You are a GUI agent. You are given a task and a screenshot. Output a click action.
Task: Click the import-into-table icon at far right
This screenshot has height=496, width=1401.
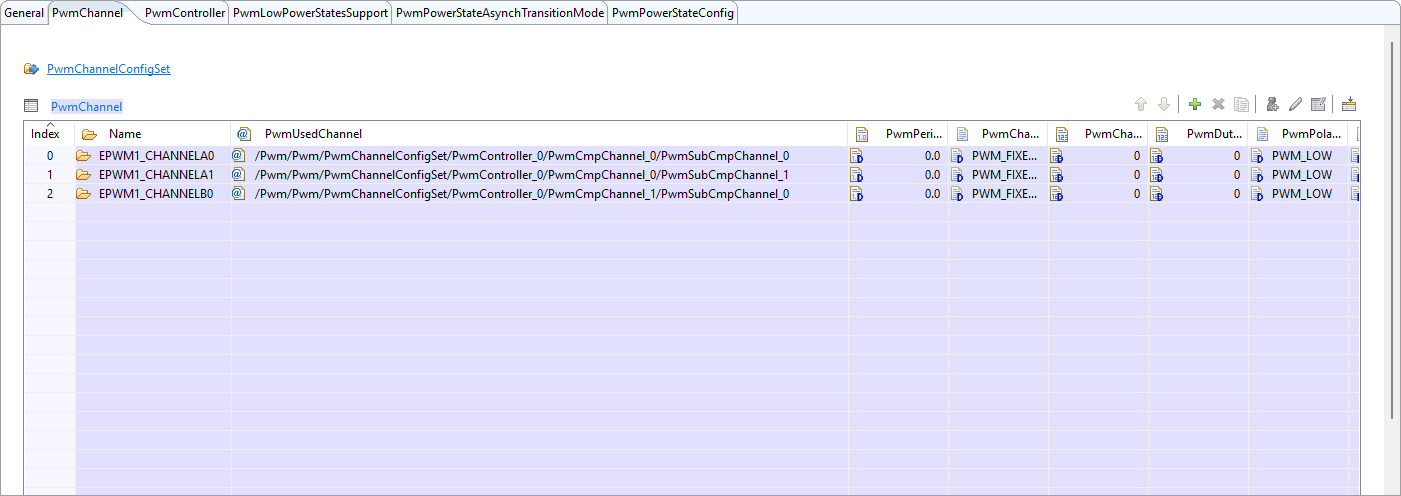[x=1349, y=104]
